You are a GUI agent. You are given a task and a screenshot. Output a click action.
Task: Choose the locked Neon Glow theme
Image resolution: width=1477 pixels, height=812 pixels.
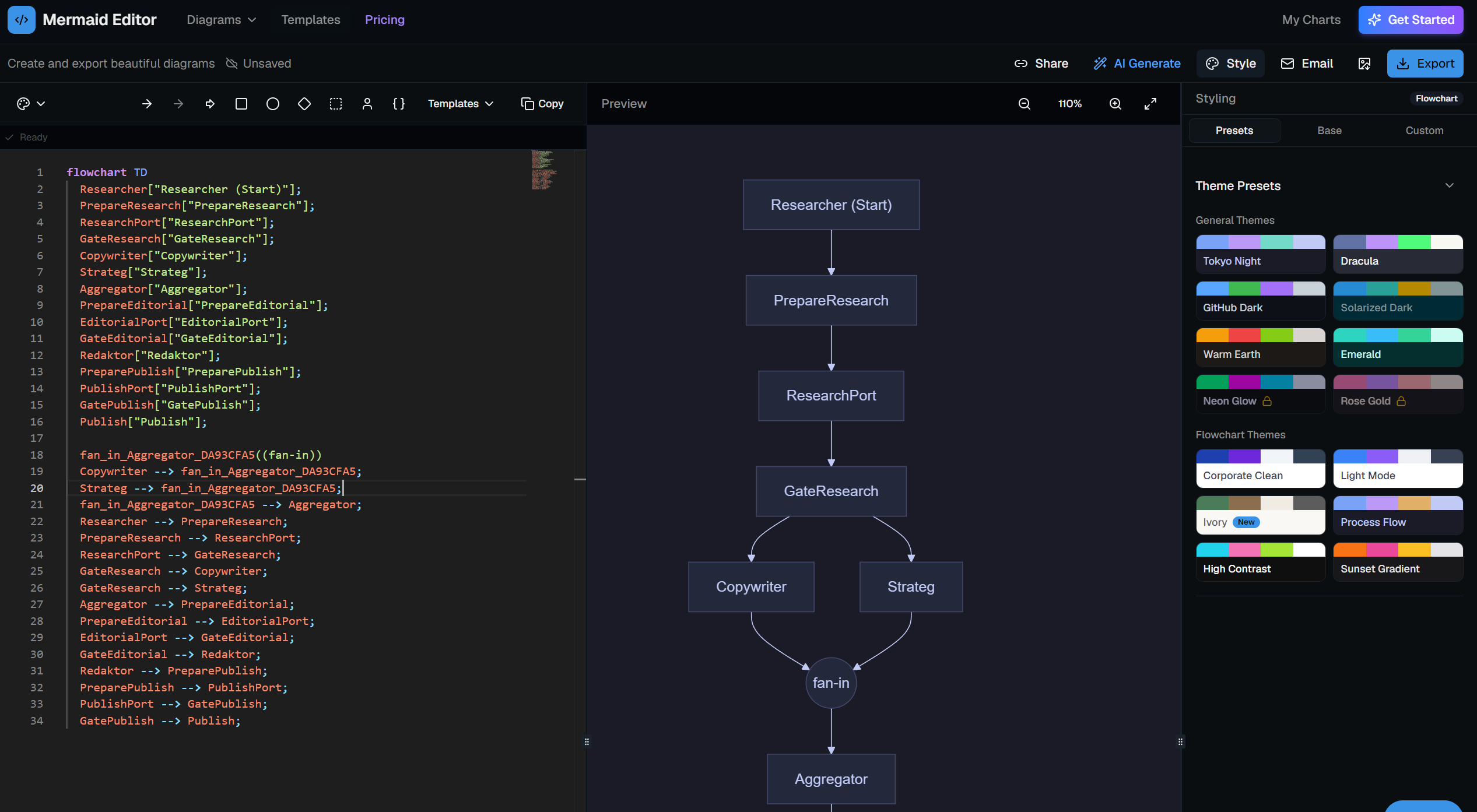tap(1261, 394)
